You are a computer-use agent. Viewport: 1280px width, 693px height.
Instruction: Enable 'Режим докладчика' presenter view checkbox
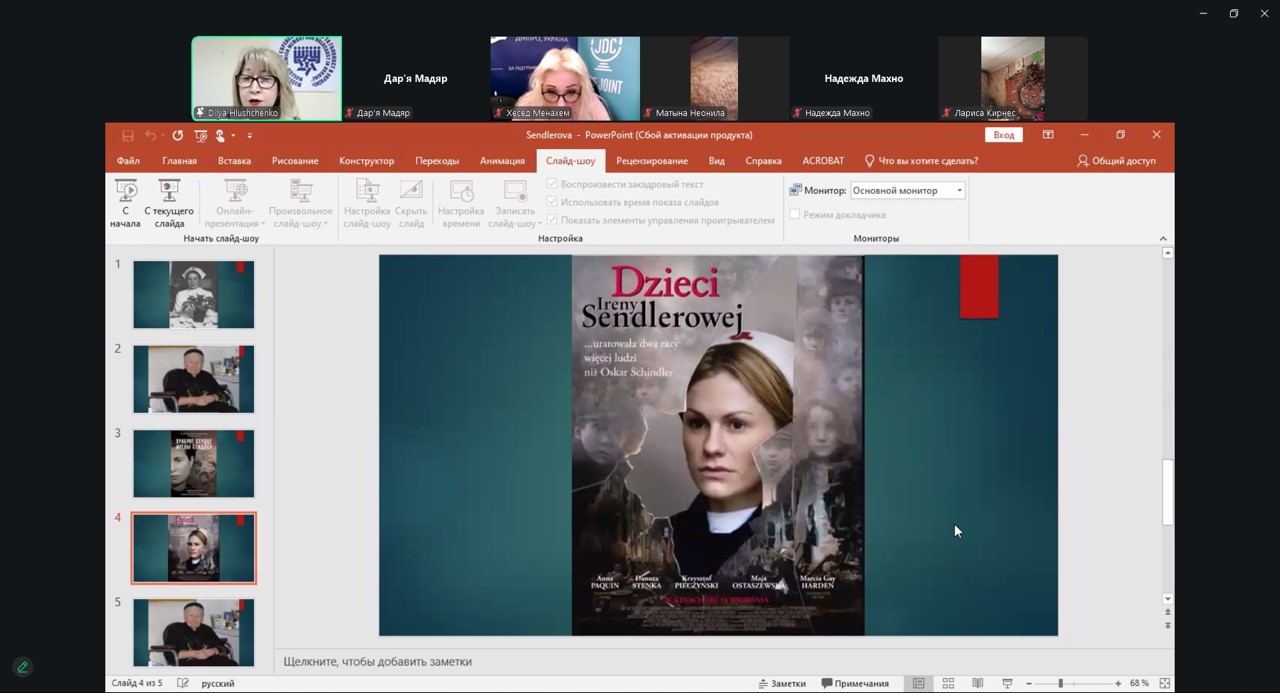pyautogui.click(x=795, y=214)
